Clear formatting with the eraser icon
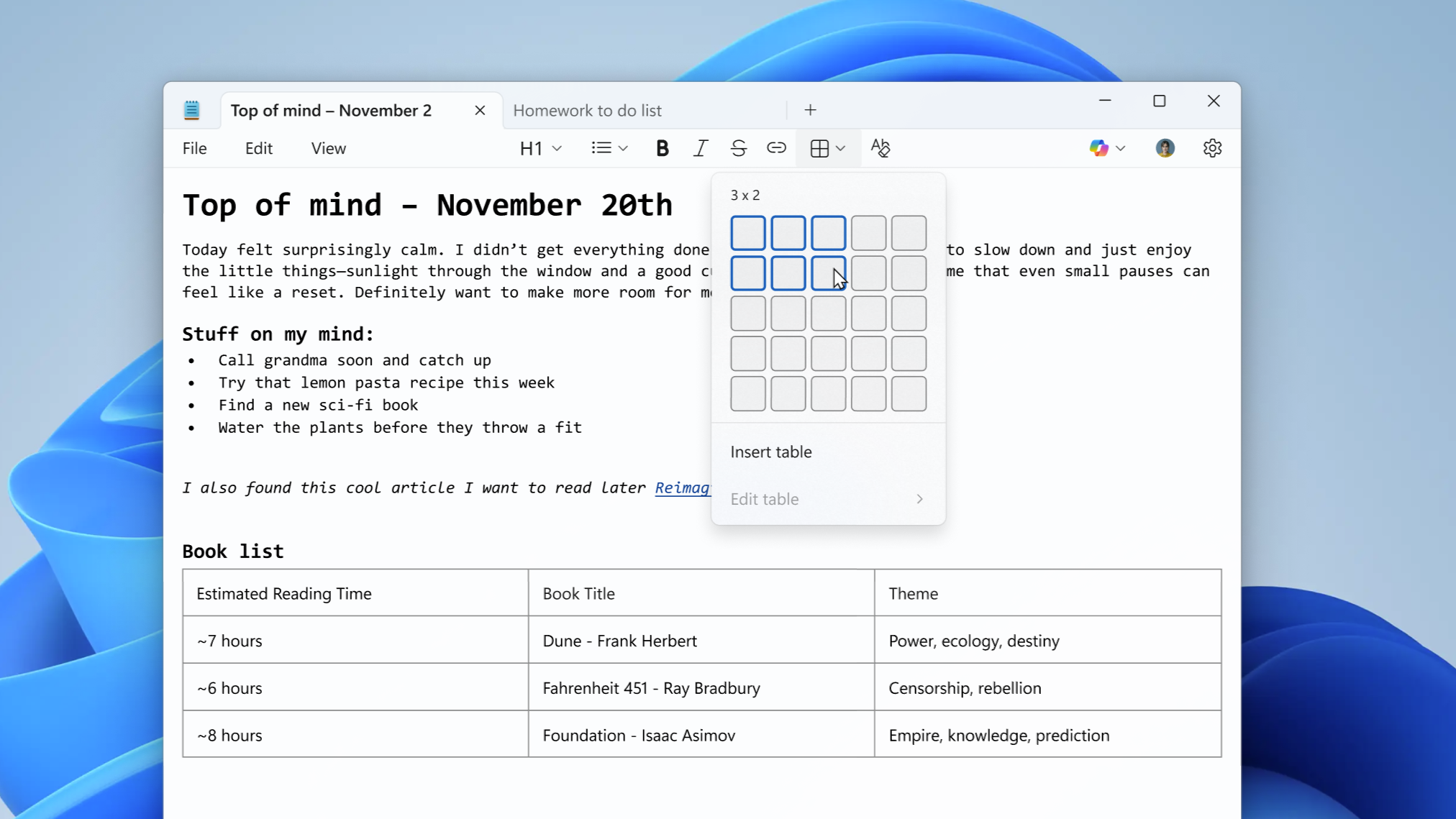 [x=881, y=147]
